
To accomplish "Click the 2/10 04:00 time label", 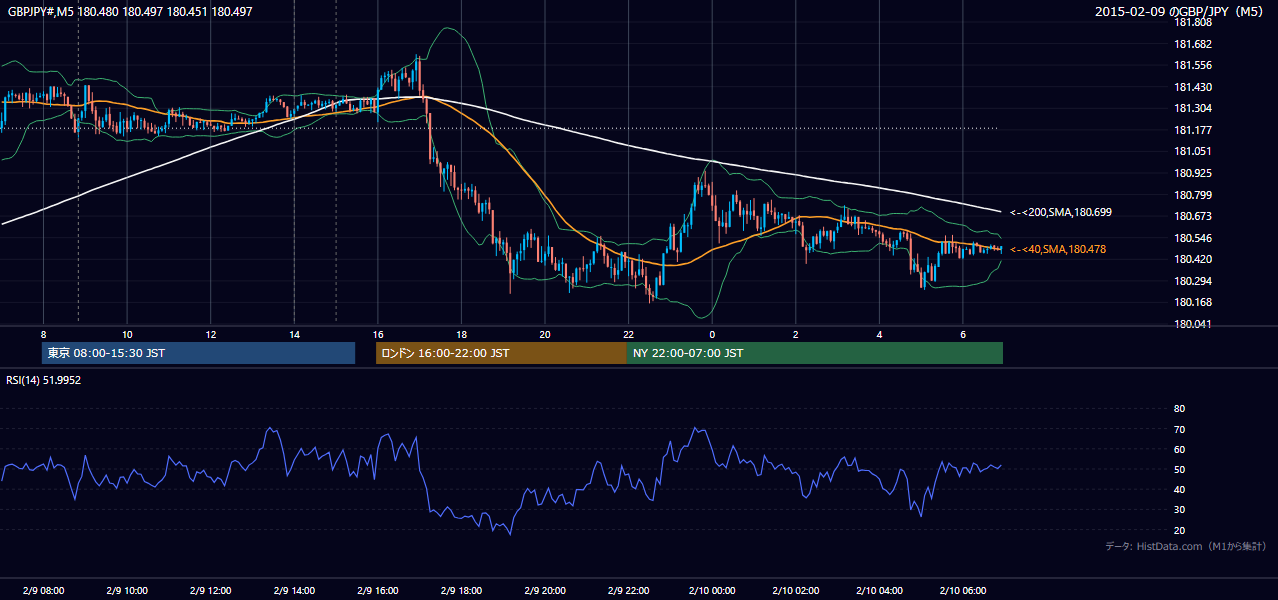I will coord(879,591).
